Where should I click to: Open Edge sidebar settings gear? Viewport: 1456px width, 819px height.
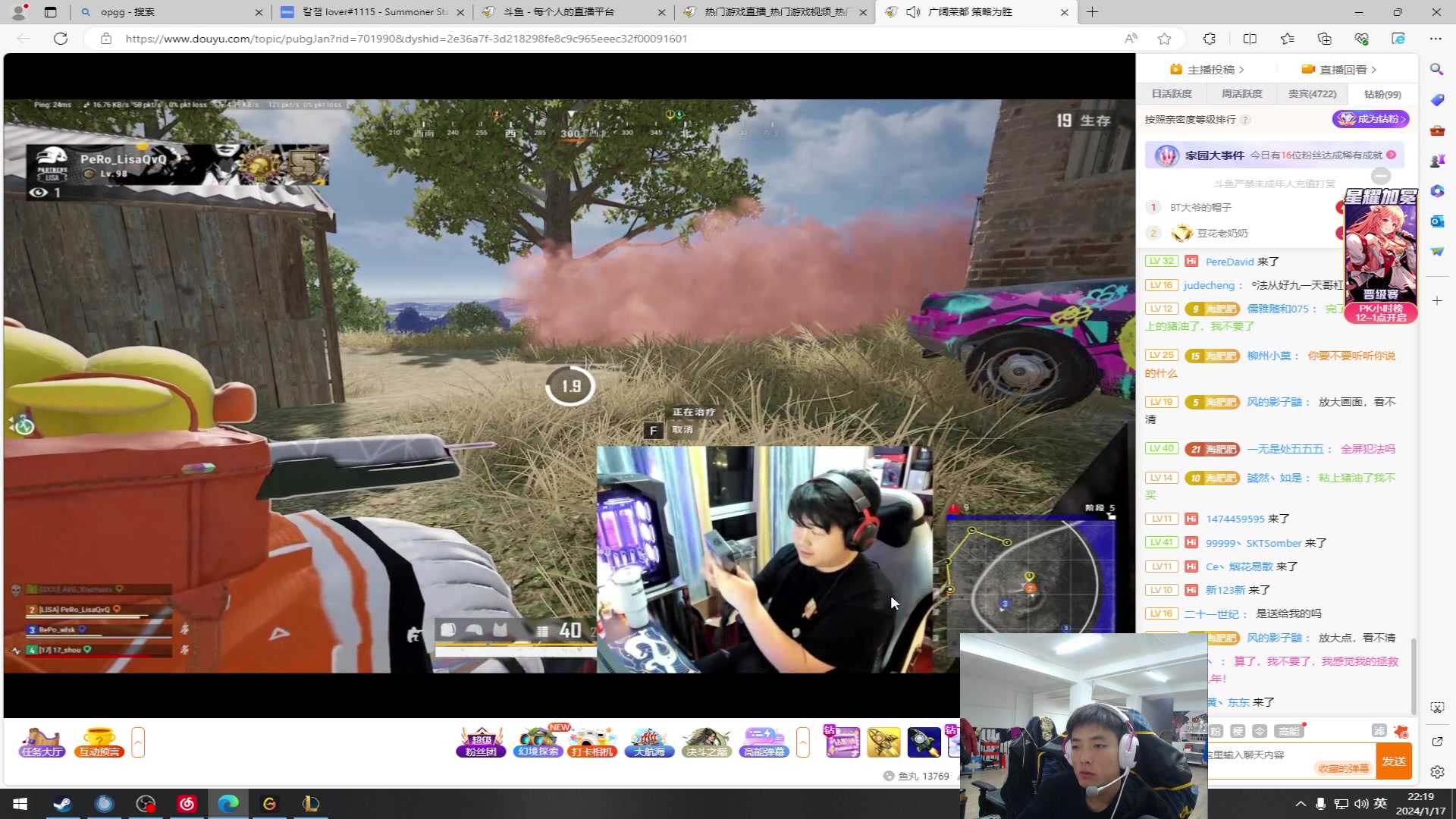point(1436,772)
